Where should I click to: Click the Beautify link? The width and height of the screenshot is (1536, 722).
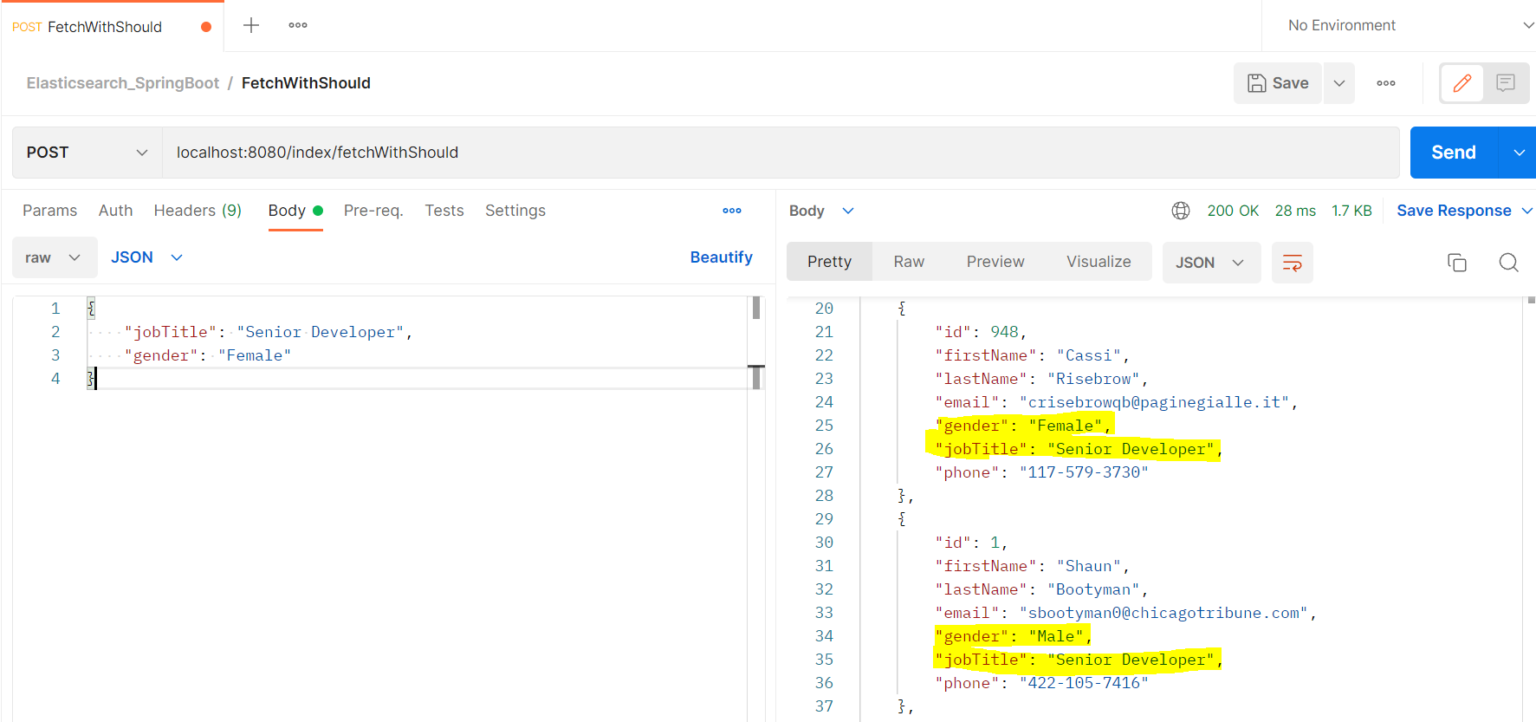click(721, 257)
